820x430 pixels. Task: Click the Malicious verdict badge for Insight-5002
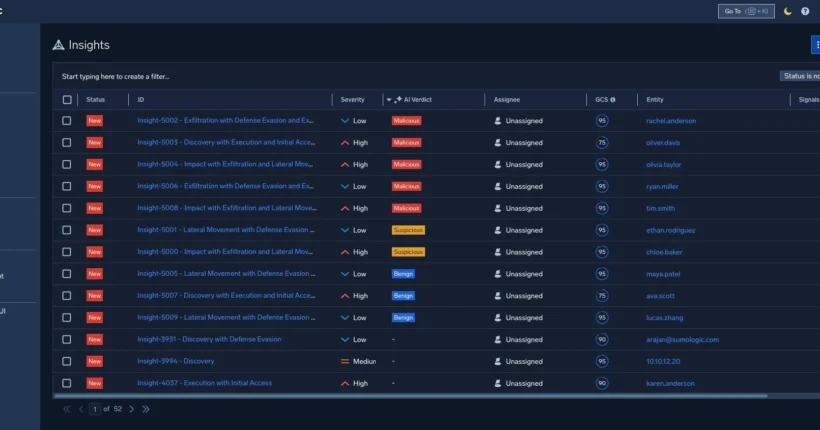pyautogui.click(x=406, y=121)
